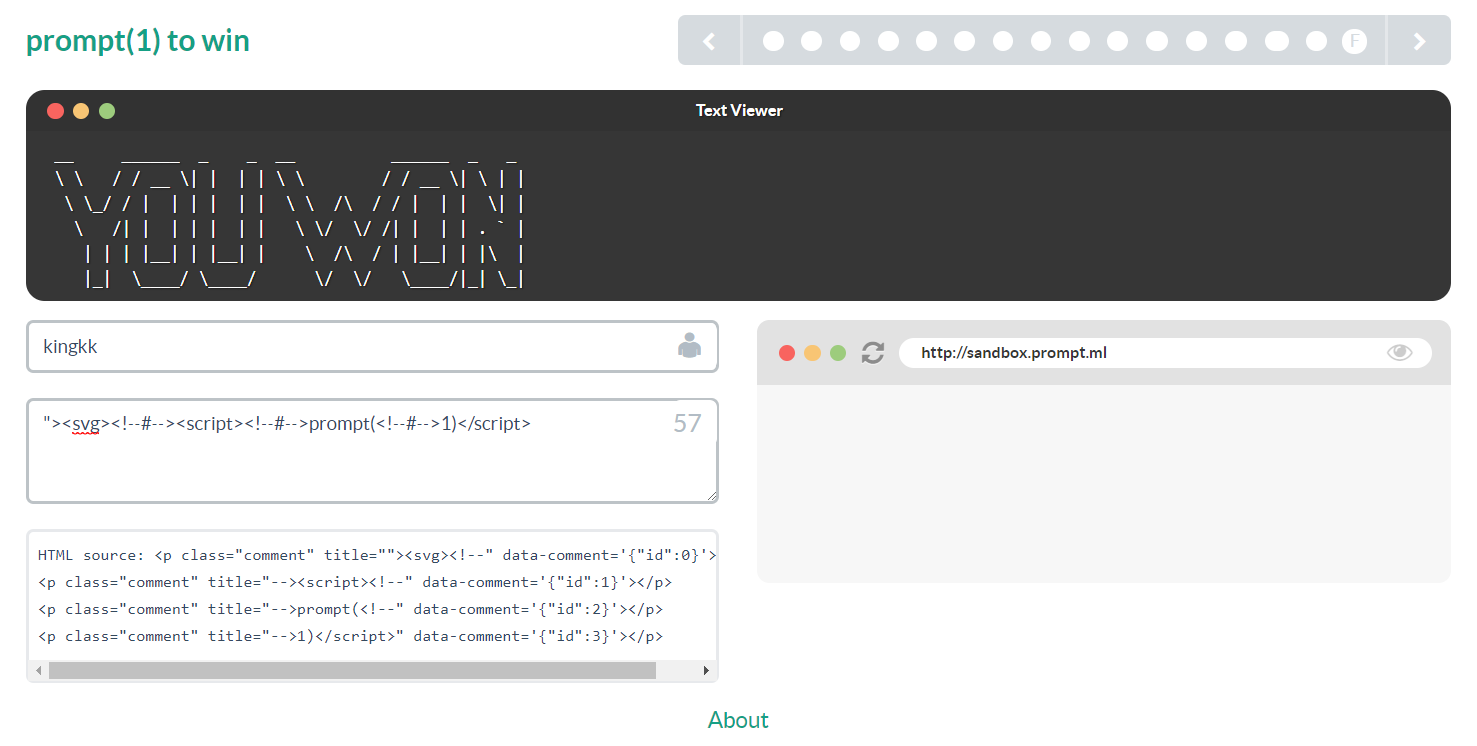Viewport: 1477px width, 746px height.
Task: Select the second level dot
Action: [811, 41]
